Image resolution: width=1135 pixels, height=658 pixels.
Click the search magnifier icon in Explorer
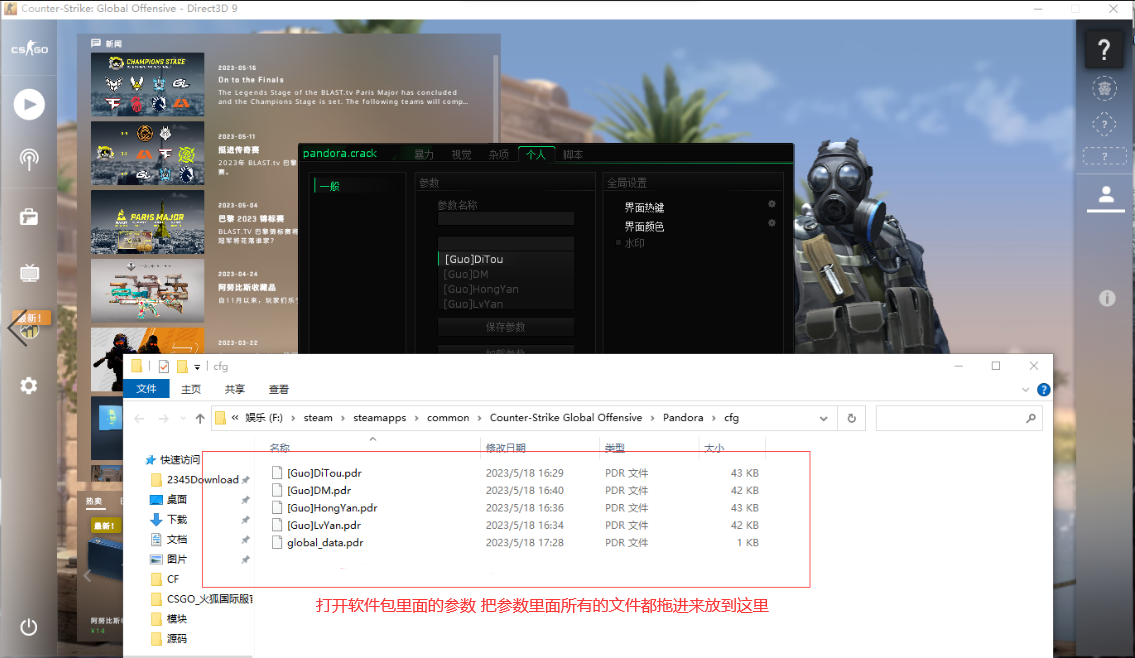pos(1031,418)
